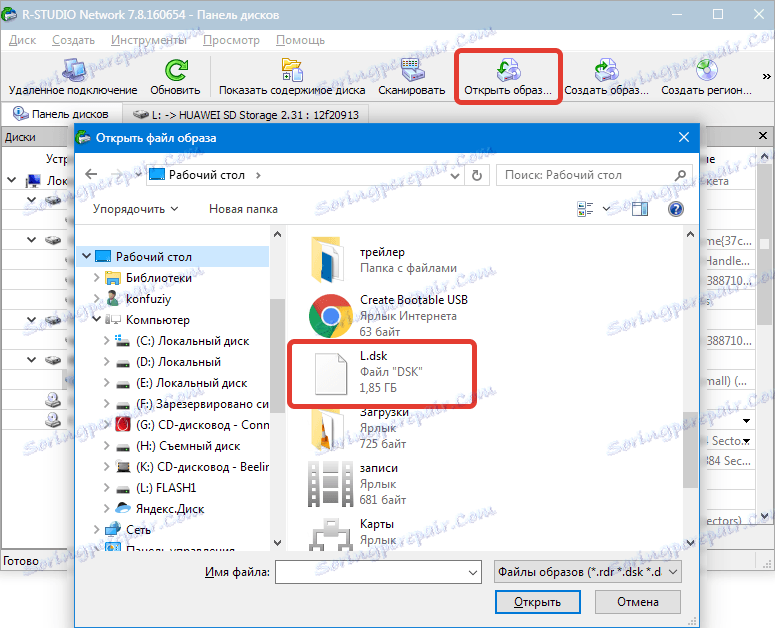Switch to HUAWEI SD Storage tab

(x=246, y=115)
